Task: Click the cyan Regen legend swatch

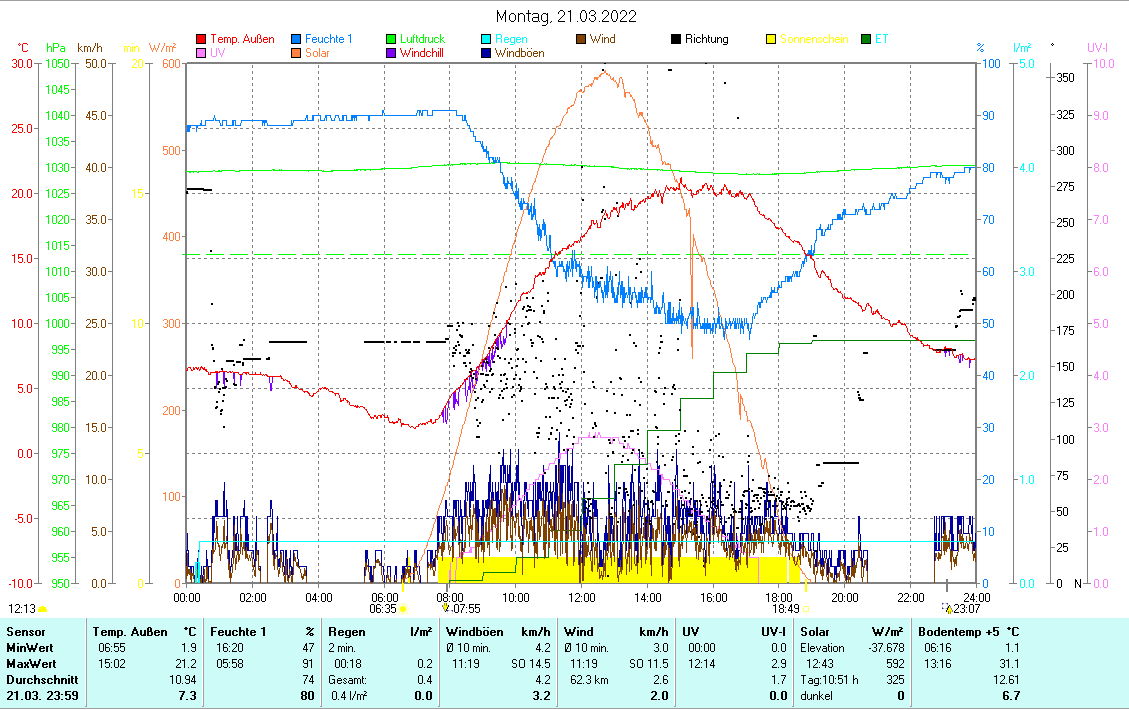Action: [486, 40]
